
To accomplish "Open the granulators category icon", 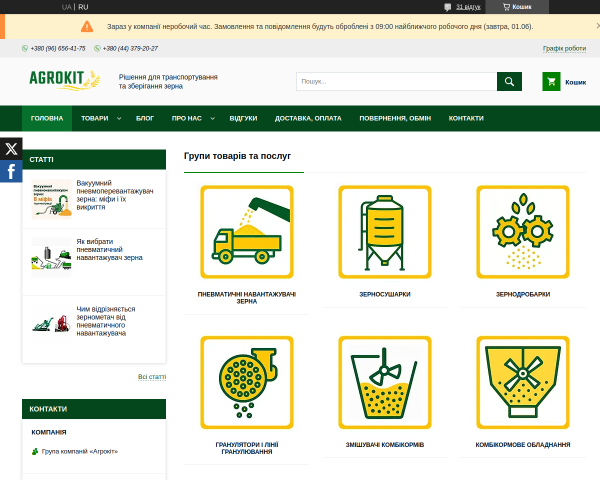I will (x=247, y=382).
